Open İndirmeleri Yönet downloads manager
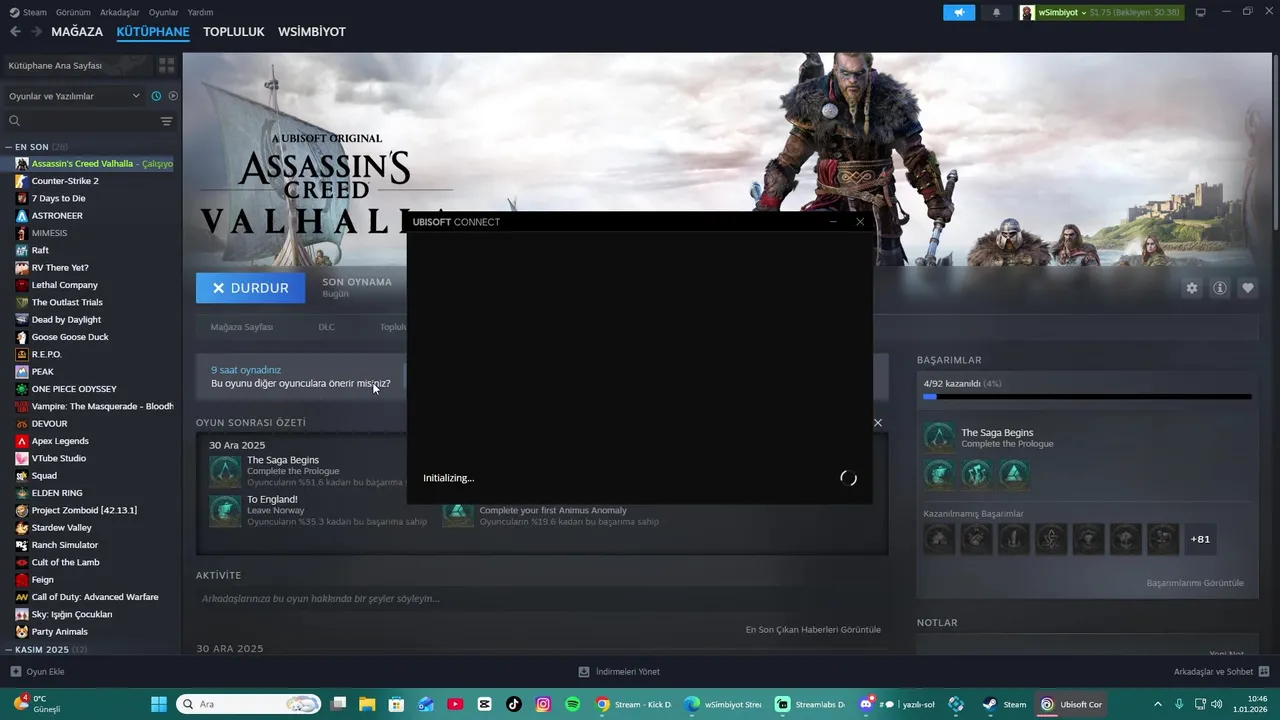 click(619, 672)
